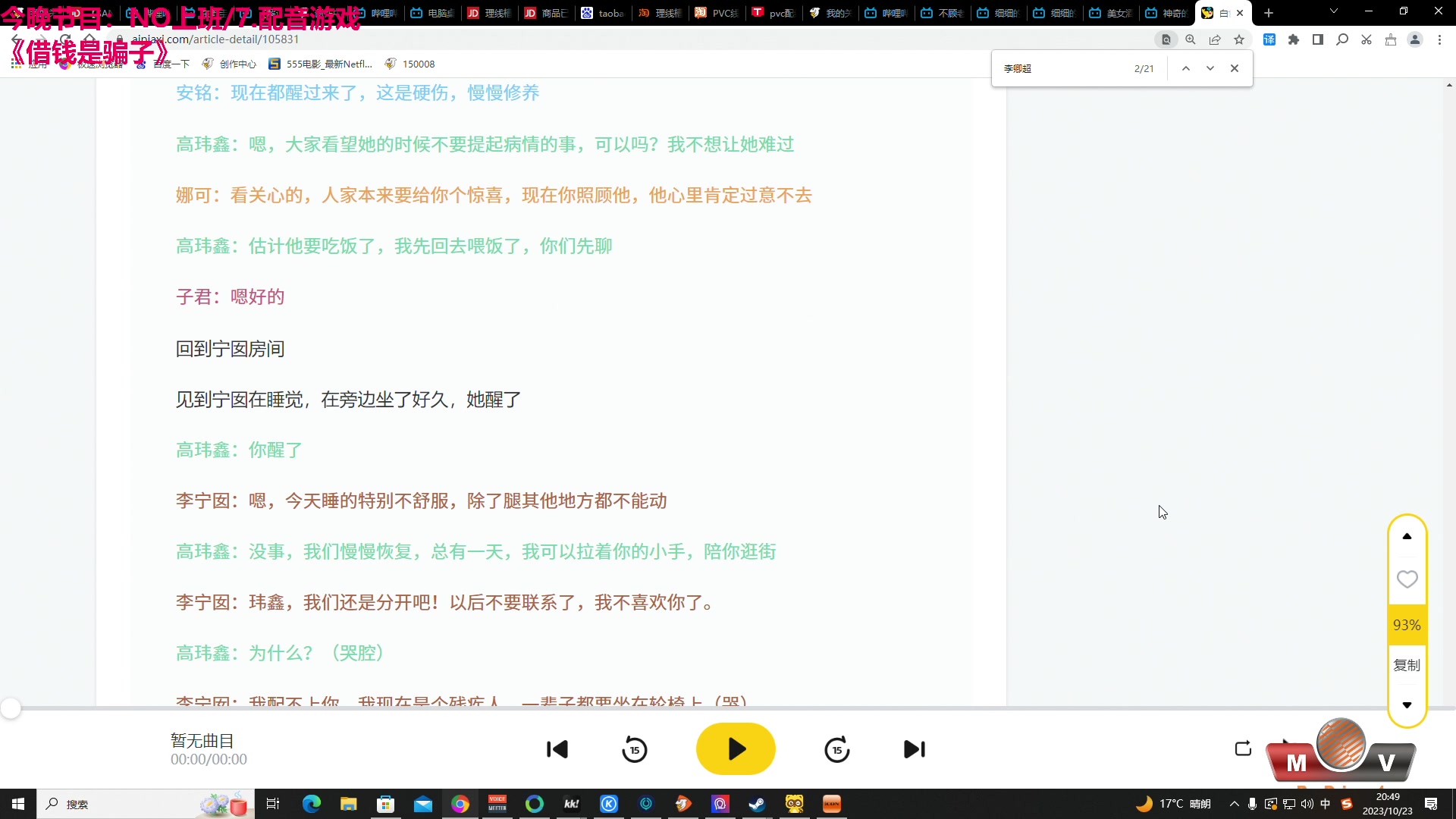The width and height of the screenshot is (1456, 819).
Task: Open the Chrome three-dot menu
Action: pyautogui.click(x=1439, y=39)
